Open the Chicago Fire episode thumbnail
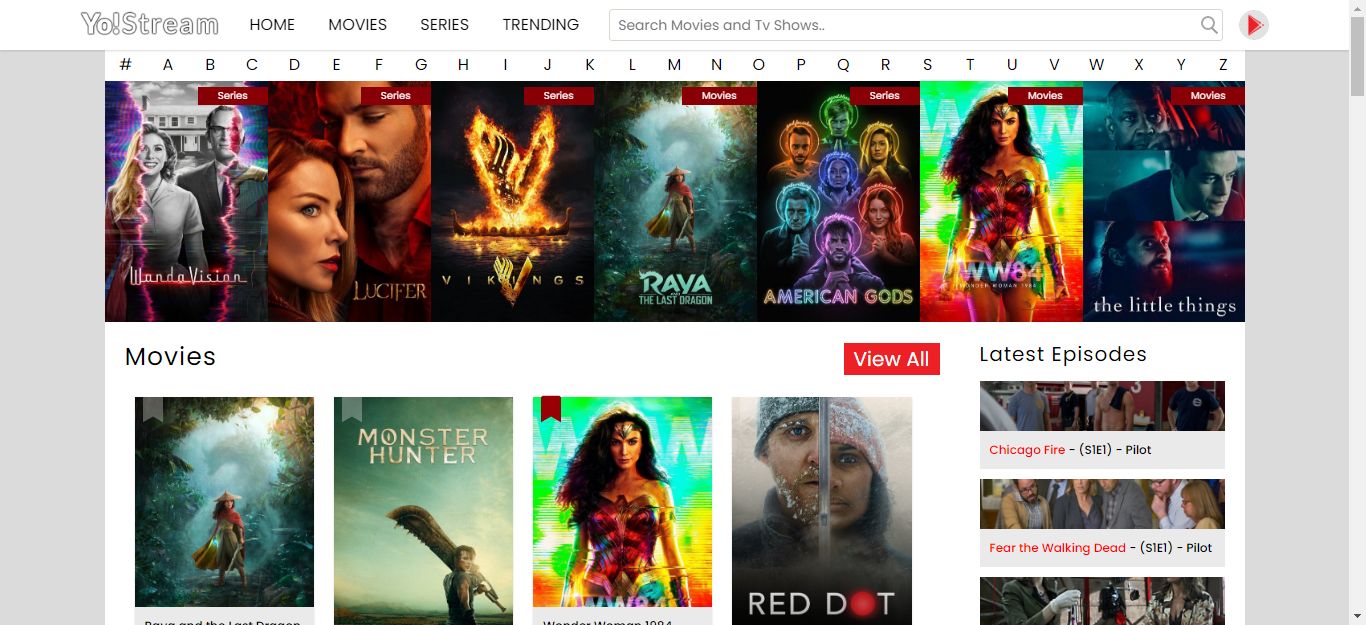Image resolution: width=1366 pixels, height=625 pixels. (1102, 406)
